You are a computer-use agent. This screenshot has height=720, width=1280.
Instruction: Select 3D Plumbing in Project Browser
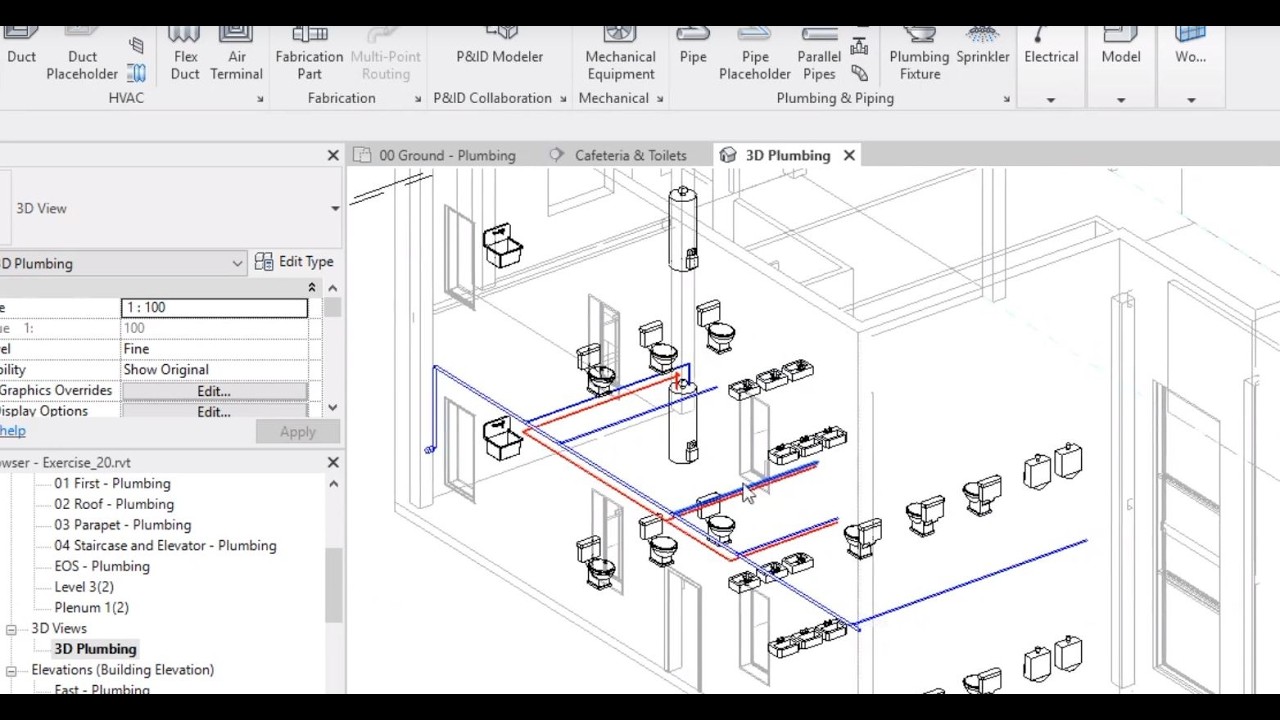[x=95, y=649]
